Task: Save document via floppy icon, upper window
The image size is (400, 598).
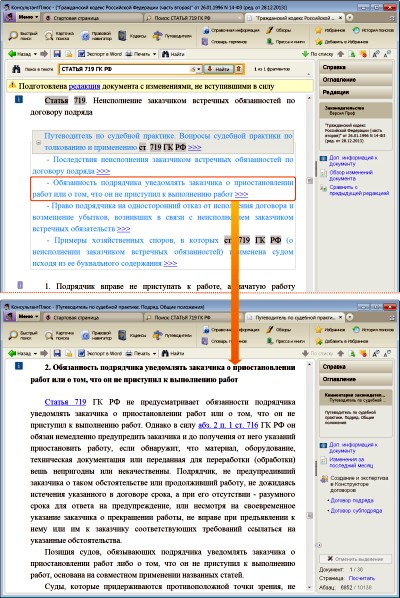Action: 57,54
